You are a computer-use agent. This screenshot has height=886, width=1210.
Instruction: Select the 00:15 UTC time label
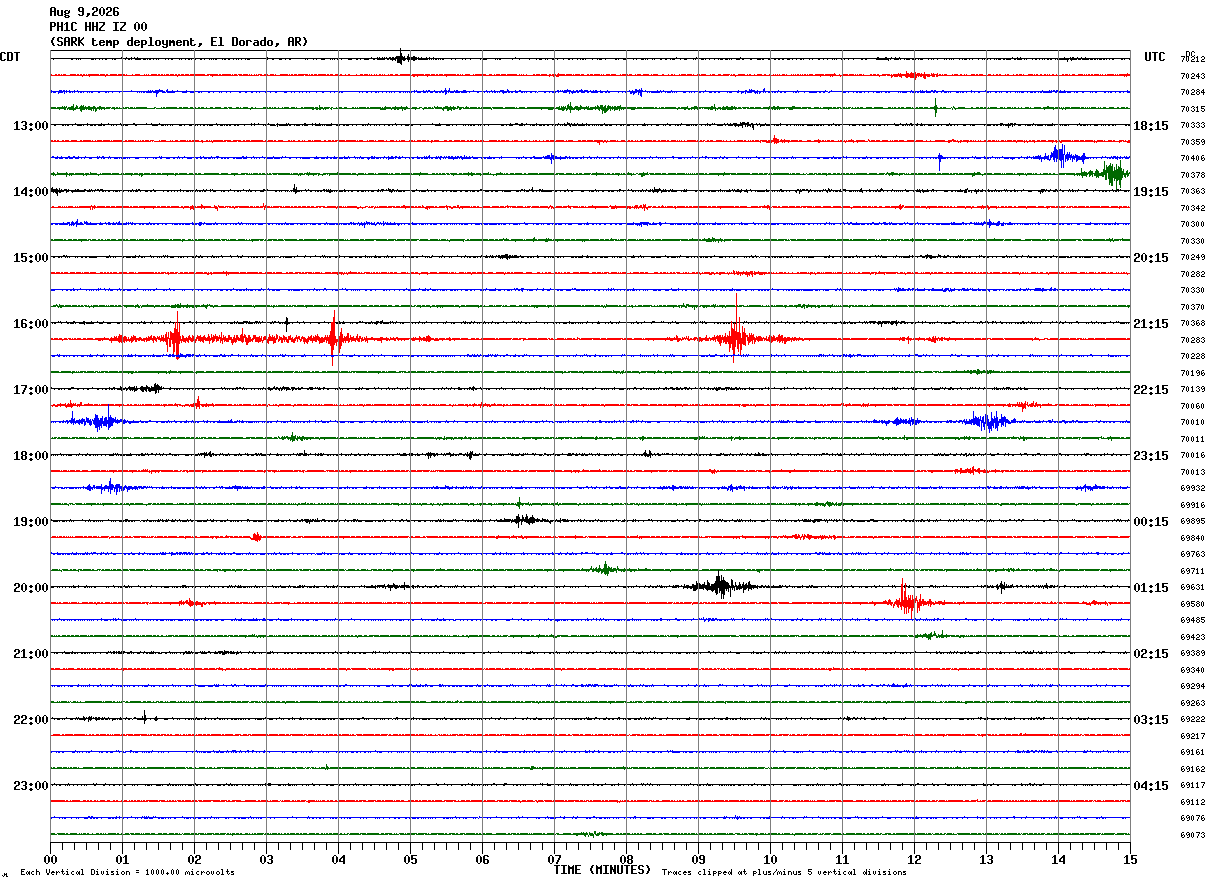pyautogui.click(x=1150, y=521)
